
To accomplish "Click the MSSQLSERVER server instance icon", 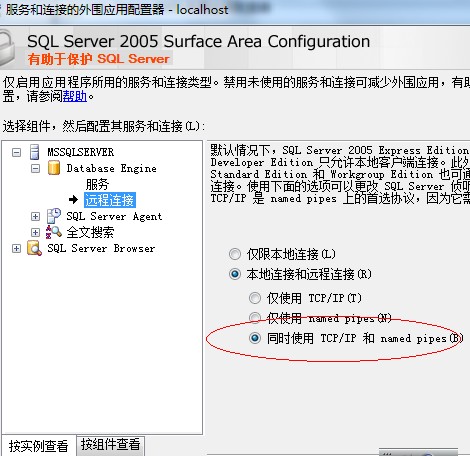I will [x=35, y=152].
